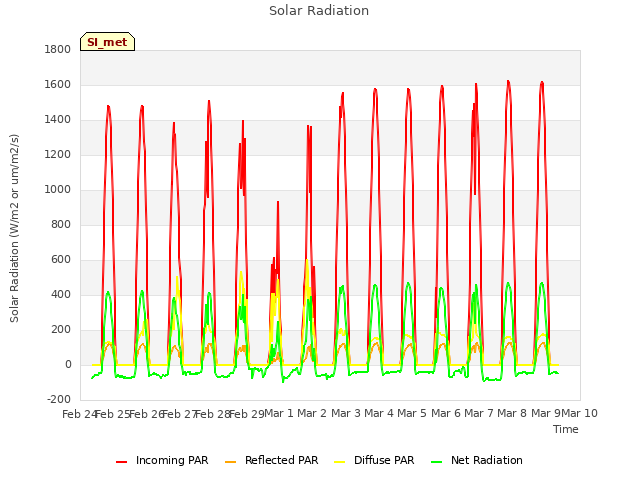This screenshot has width=640, height=480.
Task: Click the Mar 4 x-axis tick label
Action: [x=379, y=413]
